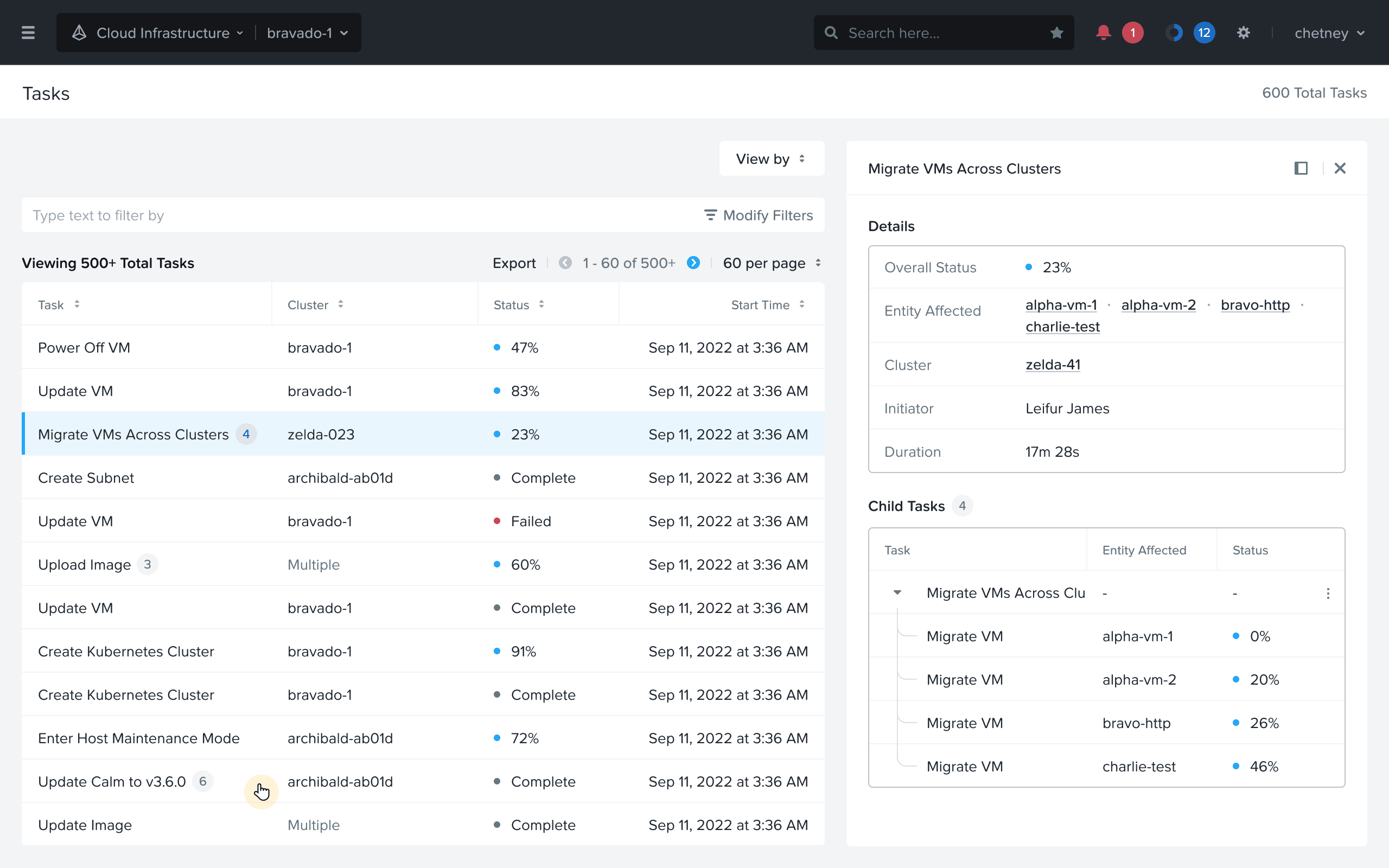Select the Update Image task

coord(85,825)
